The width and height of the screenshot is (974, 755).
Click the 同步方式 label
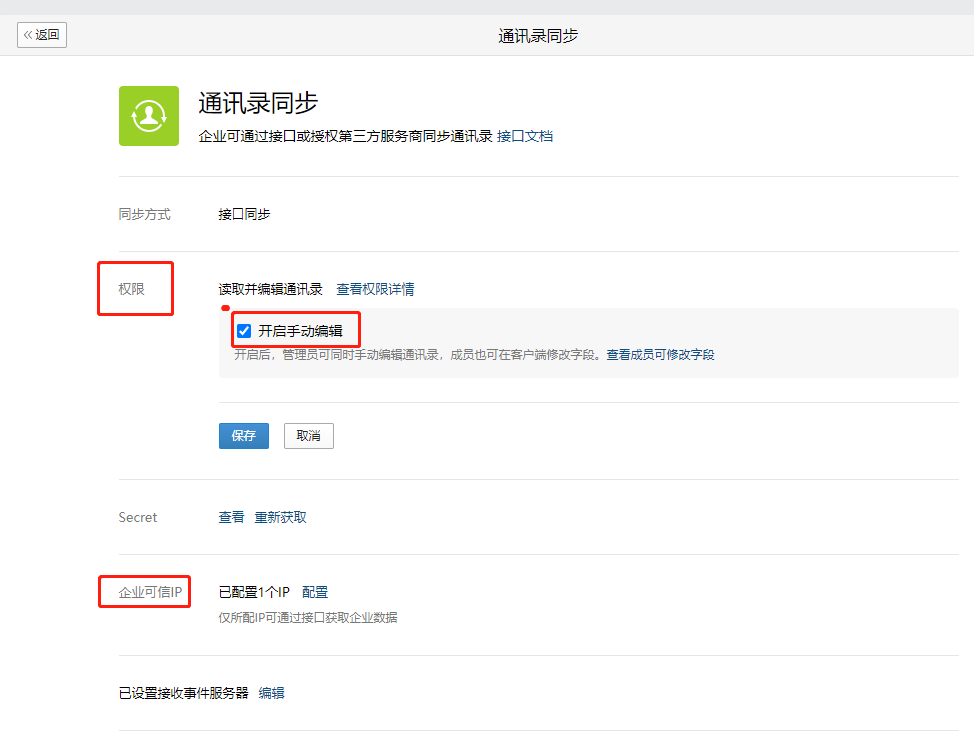144,214
